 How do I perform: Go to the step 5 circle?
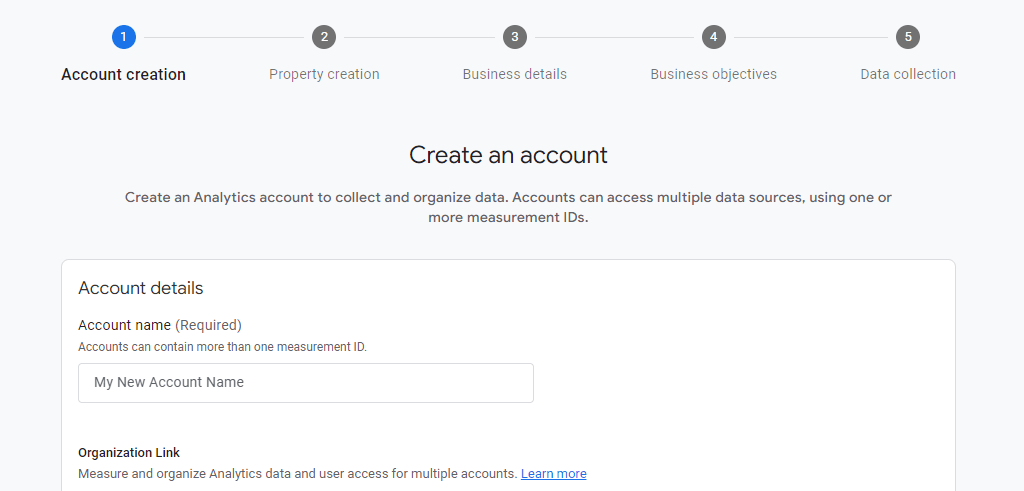click(x=908, y=37)
